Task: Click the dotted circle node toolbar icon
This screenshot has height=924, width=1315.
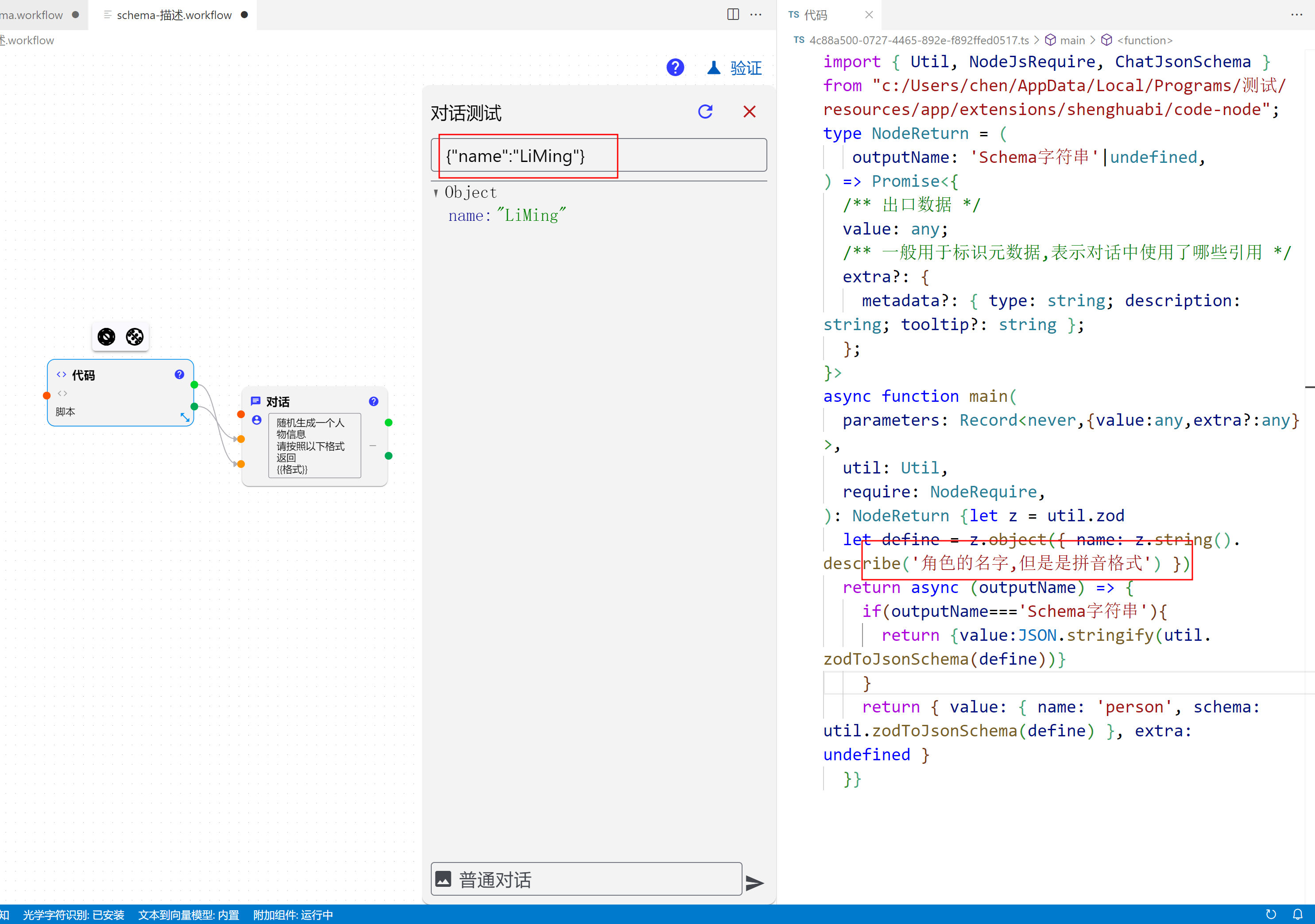Action: tap(135, 337)
